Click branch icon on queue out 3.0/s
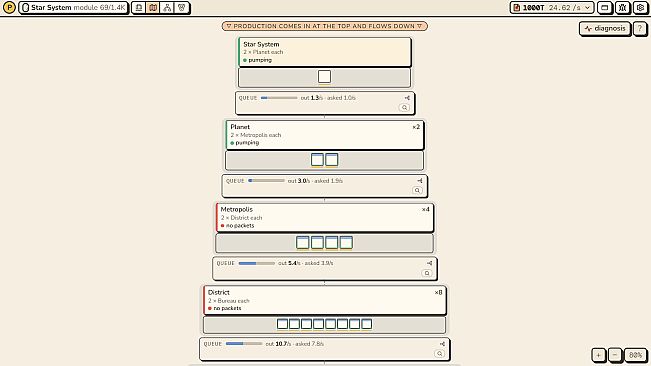The height and width of the screenshot is (366, 651). tap(420, 181)
